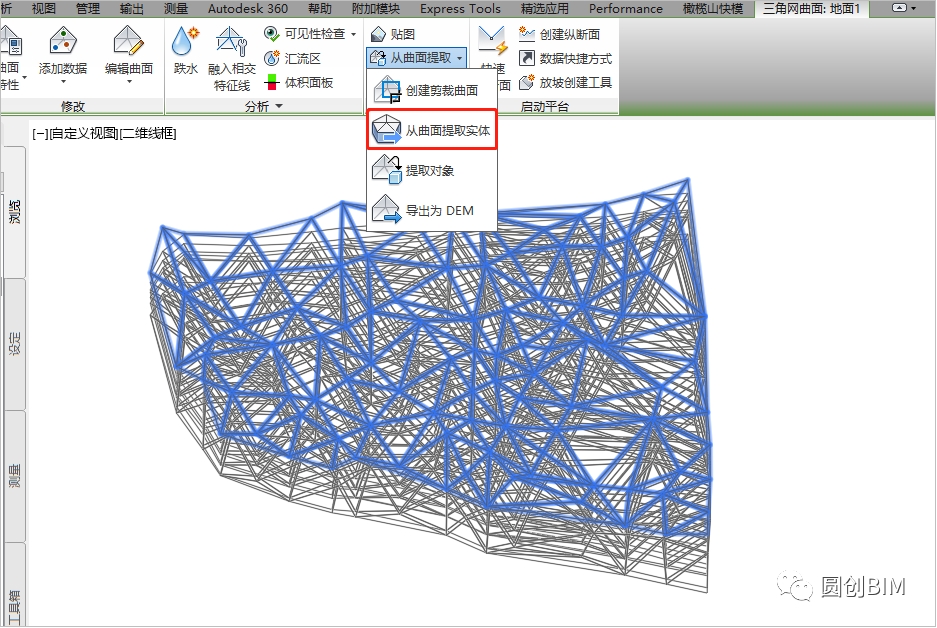
Task: Open the 橄榄山快模 tab
Action: point(713,8)
